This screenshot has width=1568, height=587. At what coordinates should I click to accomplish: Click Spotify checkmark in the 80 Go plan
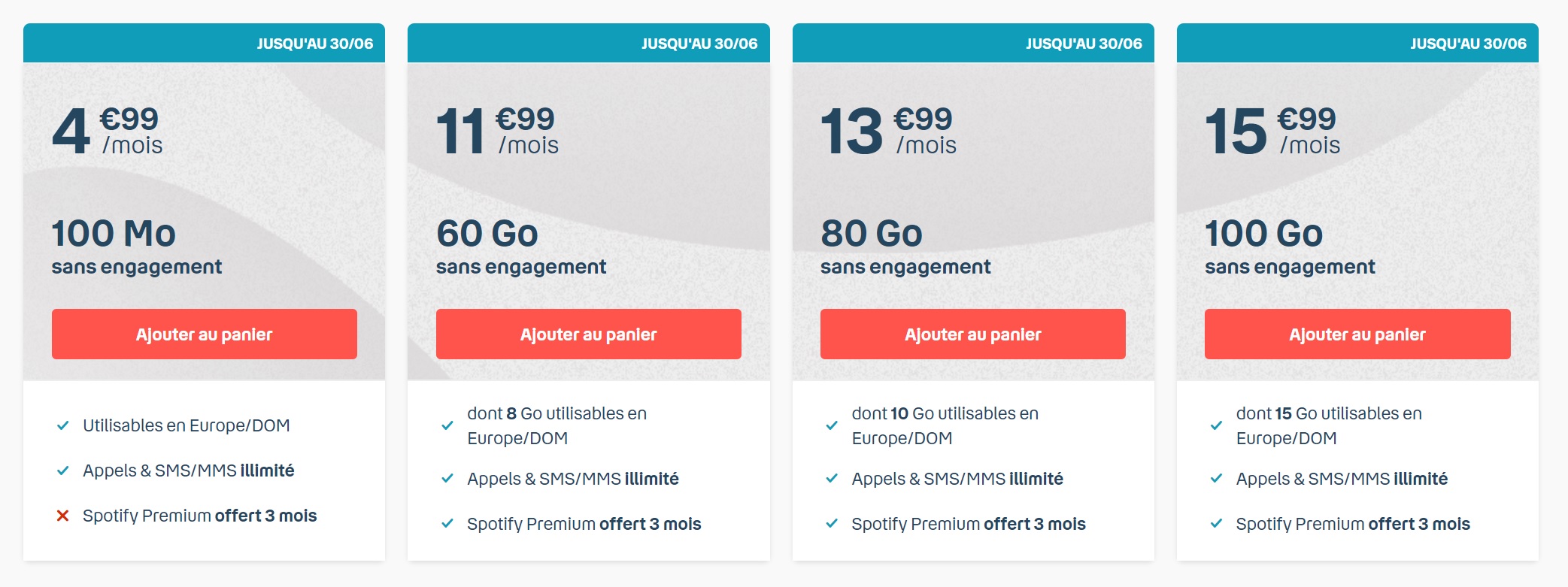(x=832, y=523)
